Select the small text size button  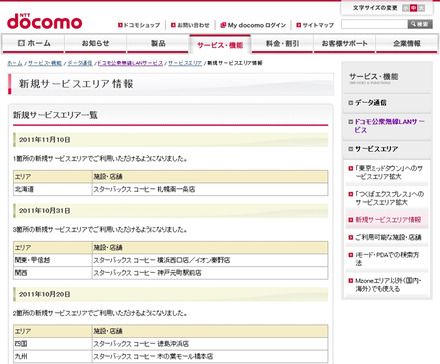tap(406, 8)
